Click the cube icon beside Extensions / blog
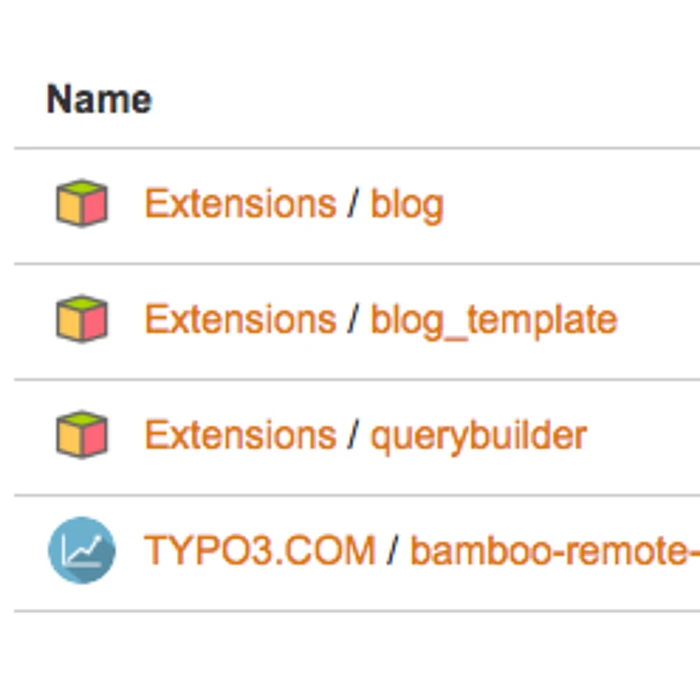This screenshot has width=700, height=700. 81,204
